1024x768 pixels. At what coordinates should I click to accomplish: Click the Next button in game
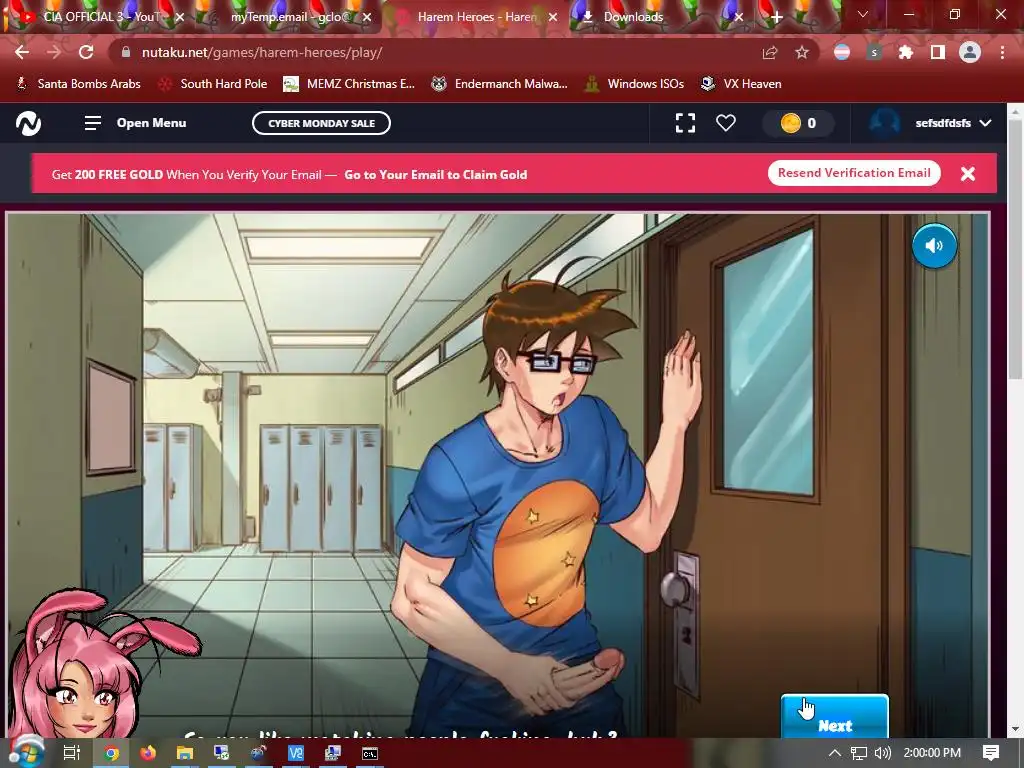pyautogui.click(x=835, y=717)
